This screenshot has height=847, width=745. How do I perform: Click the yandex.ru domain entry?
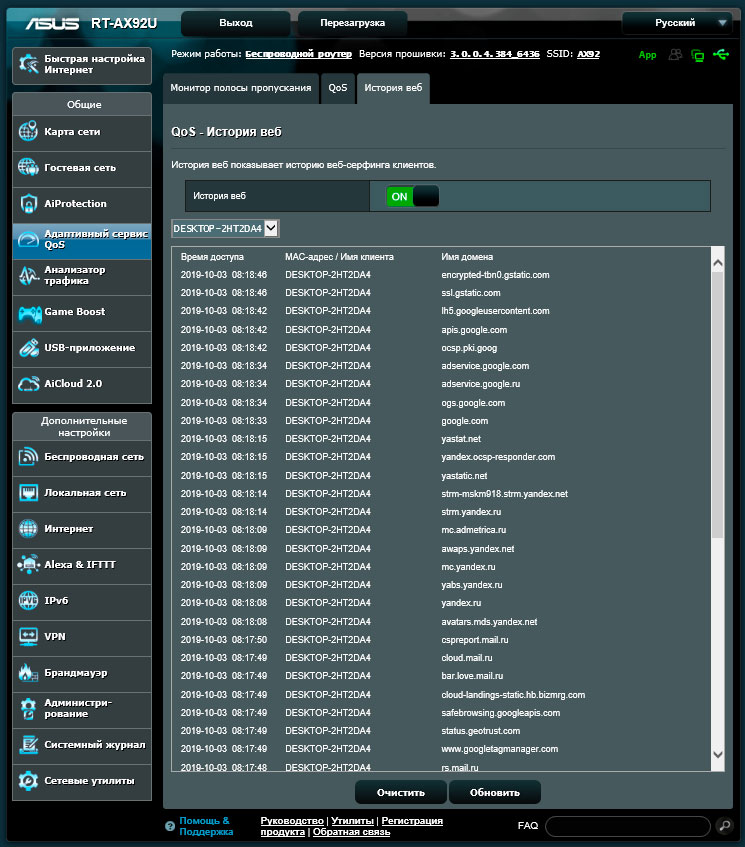(461, 603)
